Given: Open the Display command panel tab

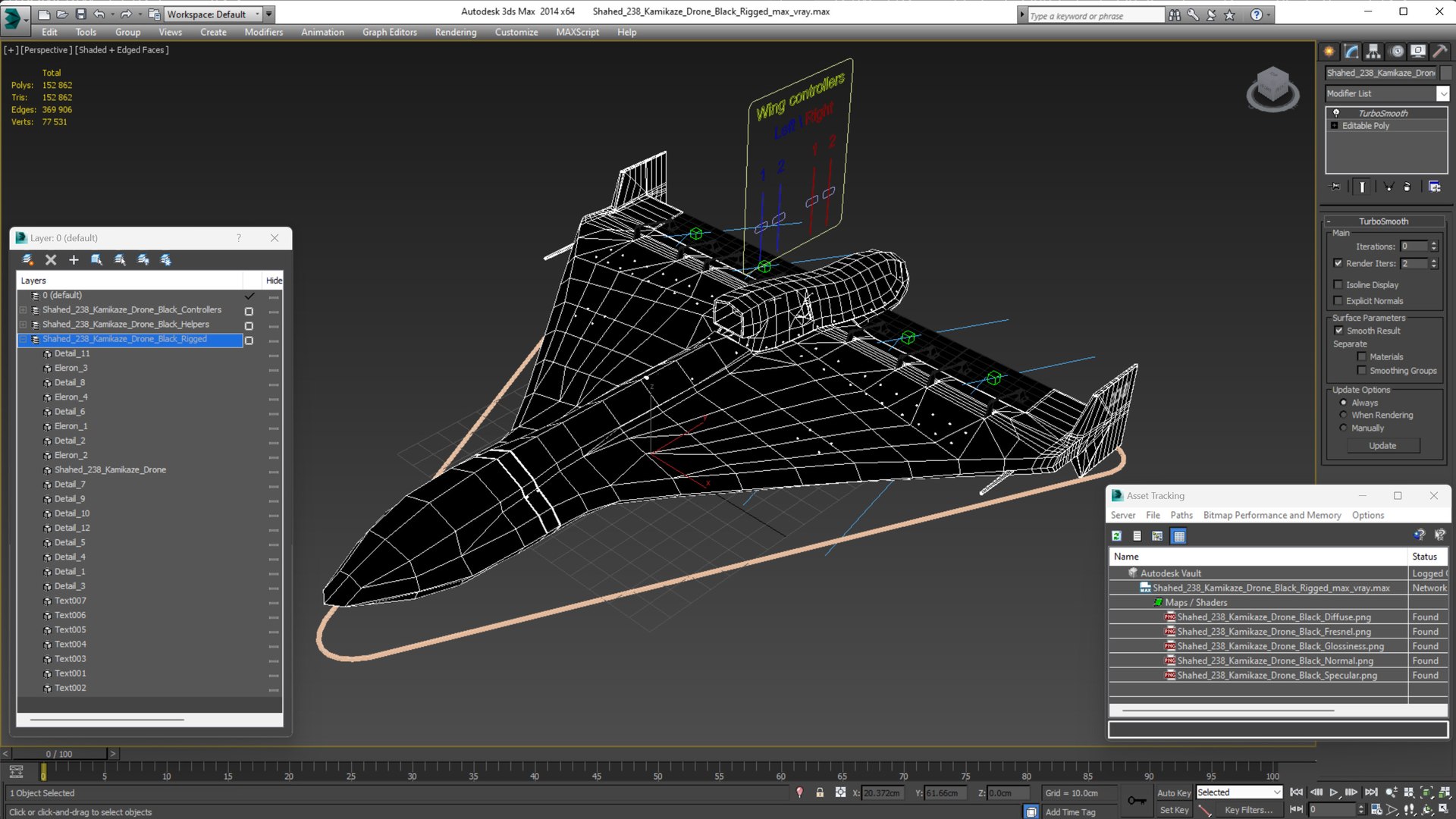Looking at the screenshot, I should click(x=1418, y=52).
